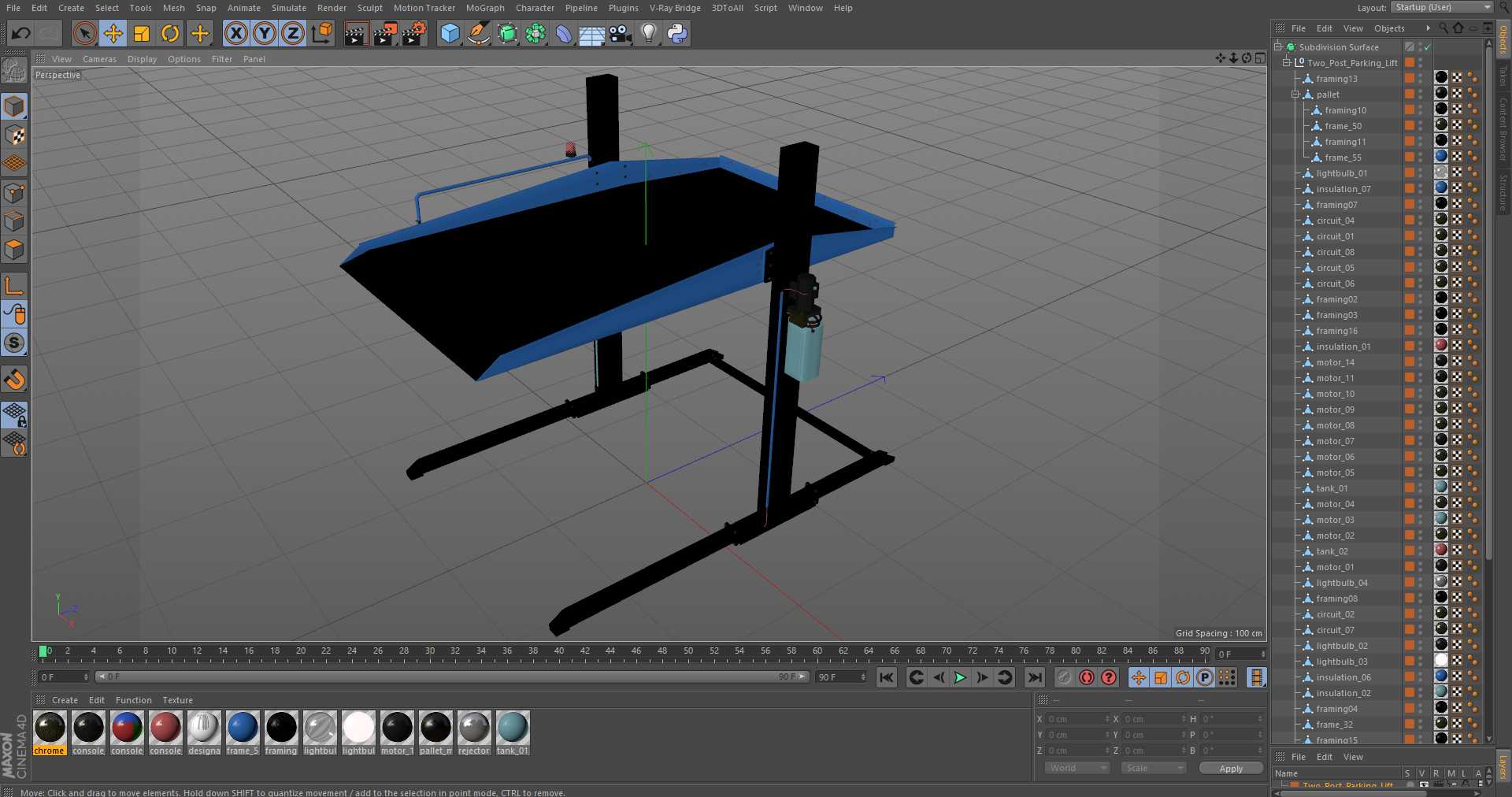Open the Python script icon
This screenshot has height=797, width=1512.
coord(677,33)
